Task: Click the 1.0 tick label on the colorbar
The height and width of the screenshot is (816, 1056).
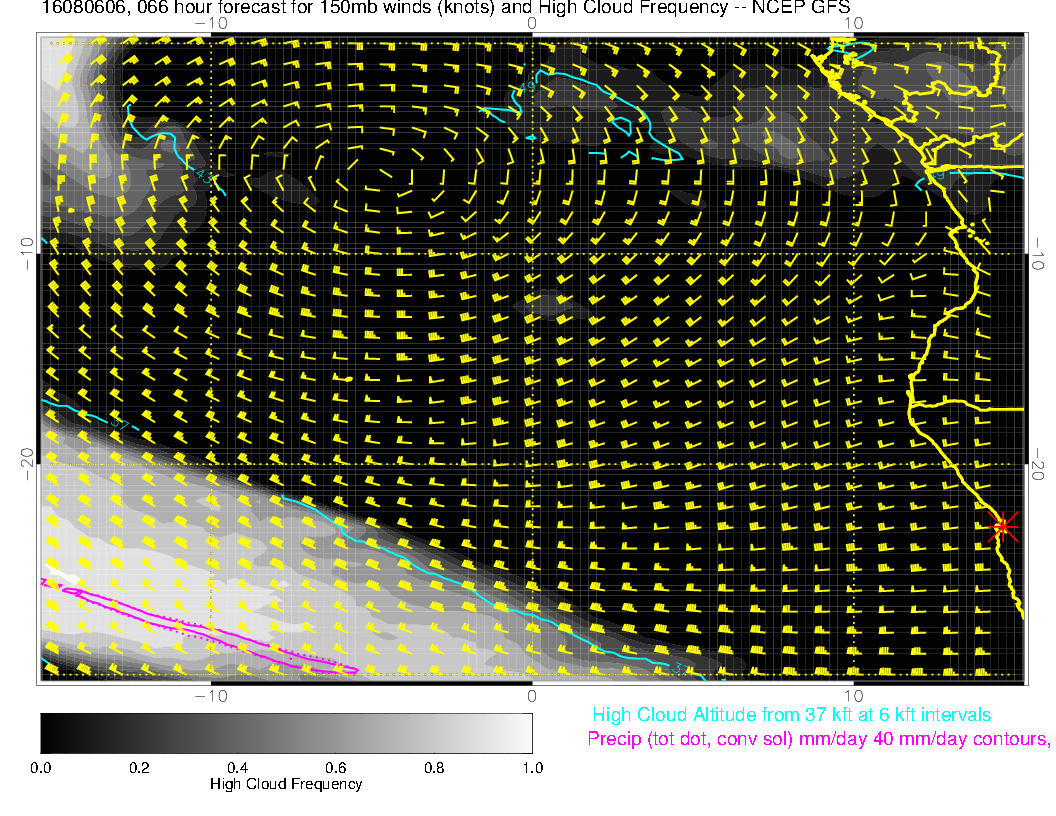Action: point(532,768)
